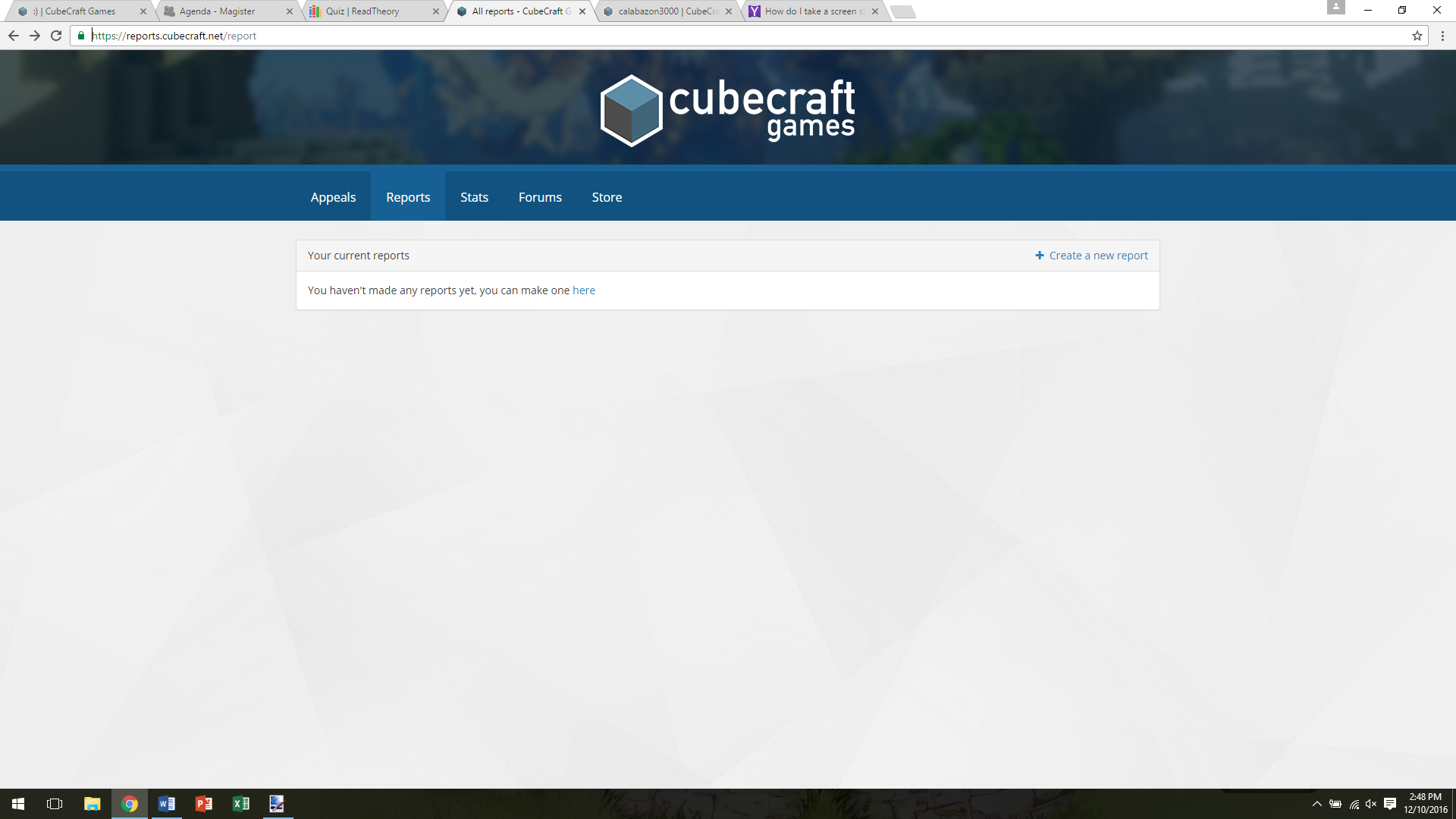Open Word from the taskbar

point(167,804)
